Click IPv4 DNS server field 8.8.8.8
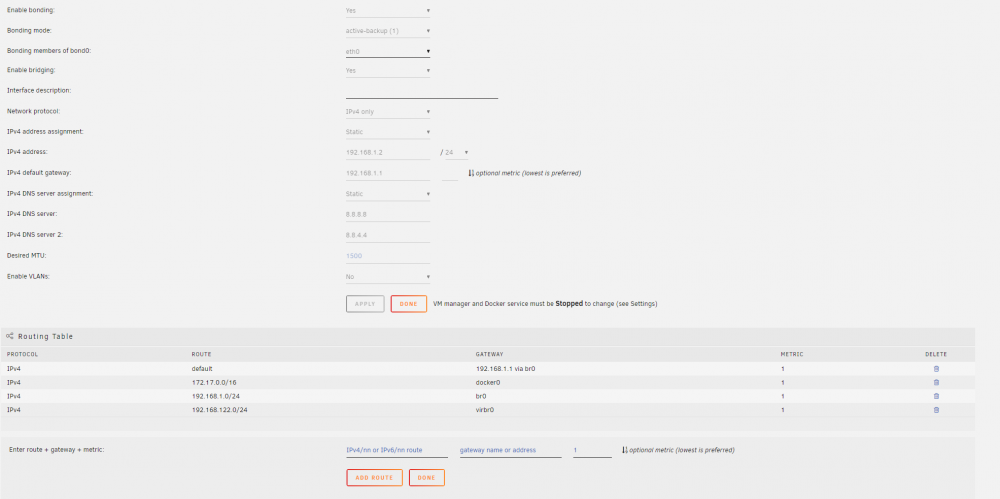 pos(388,214)
